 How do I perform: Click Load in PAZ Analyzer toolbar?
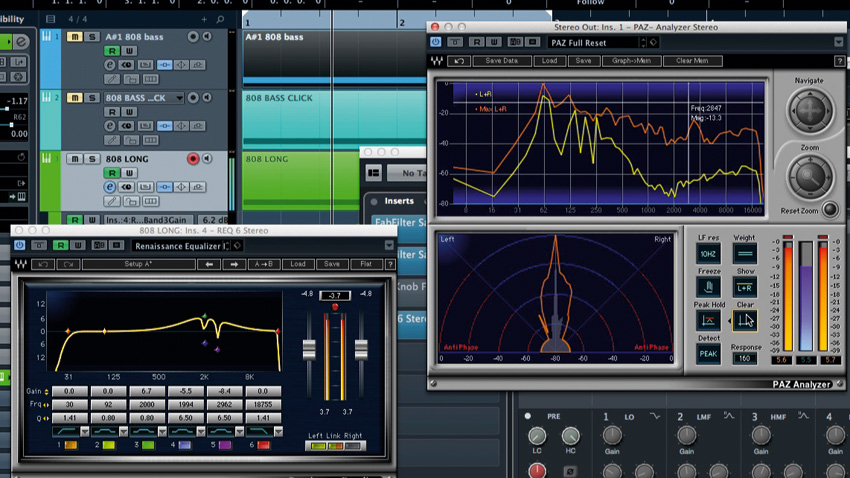pos(549,61)
